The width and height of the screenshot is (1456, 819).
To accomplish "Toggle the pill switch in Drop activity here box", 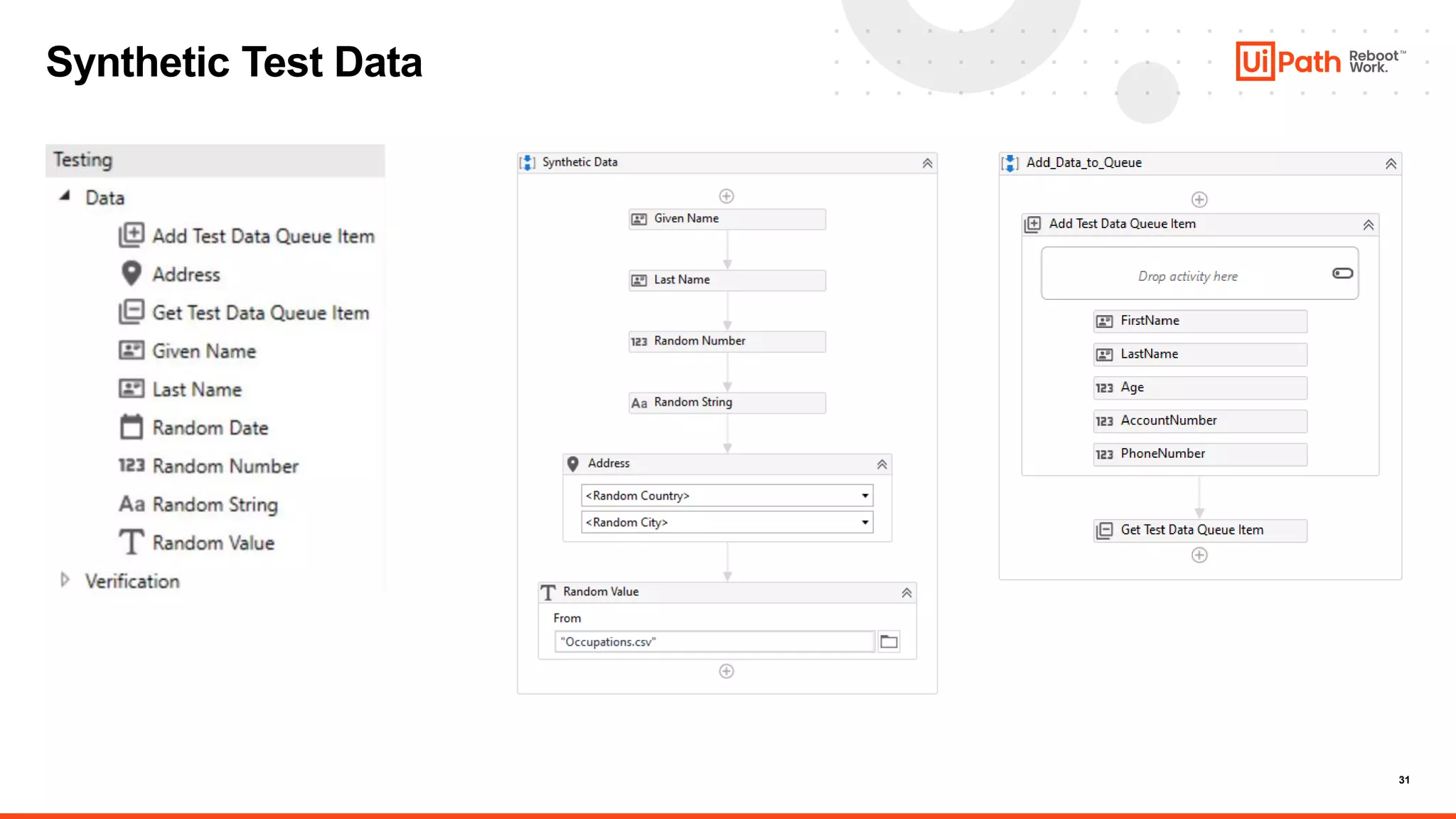I will point(1342,274).
